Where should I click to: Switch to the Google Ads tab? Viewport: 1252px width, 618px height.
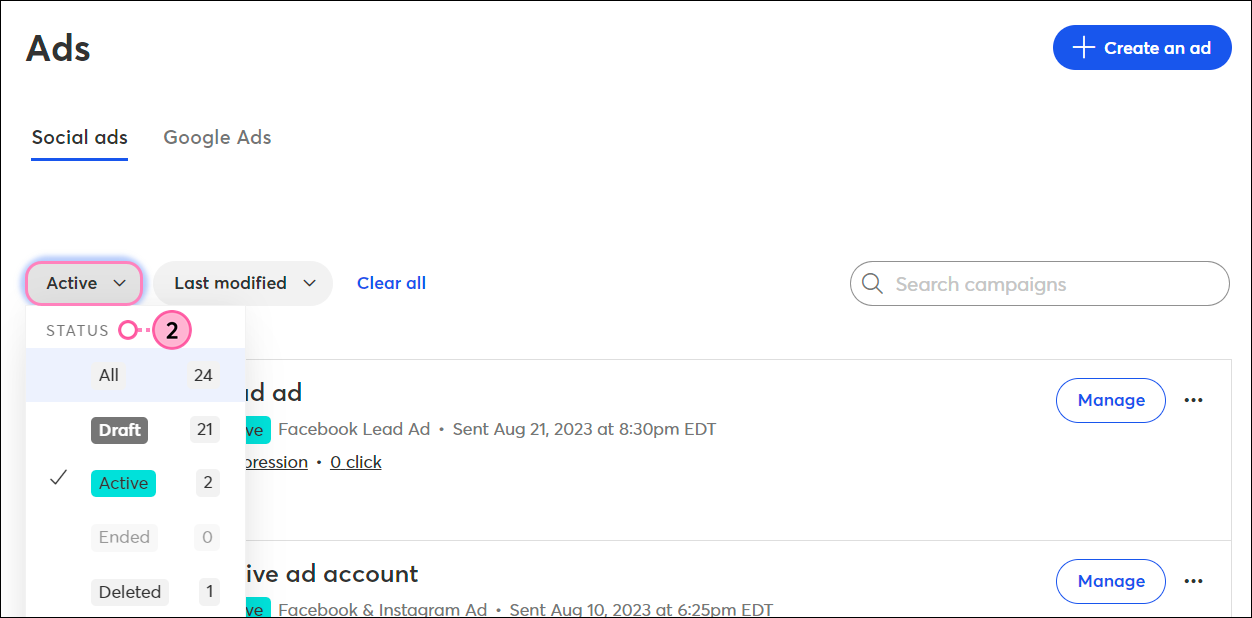click(217, 138)
